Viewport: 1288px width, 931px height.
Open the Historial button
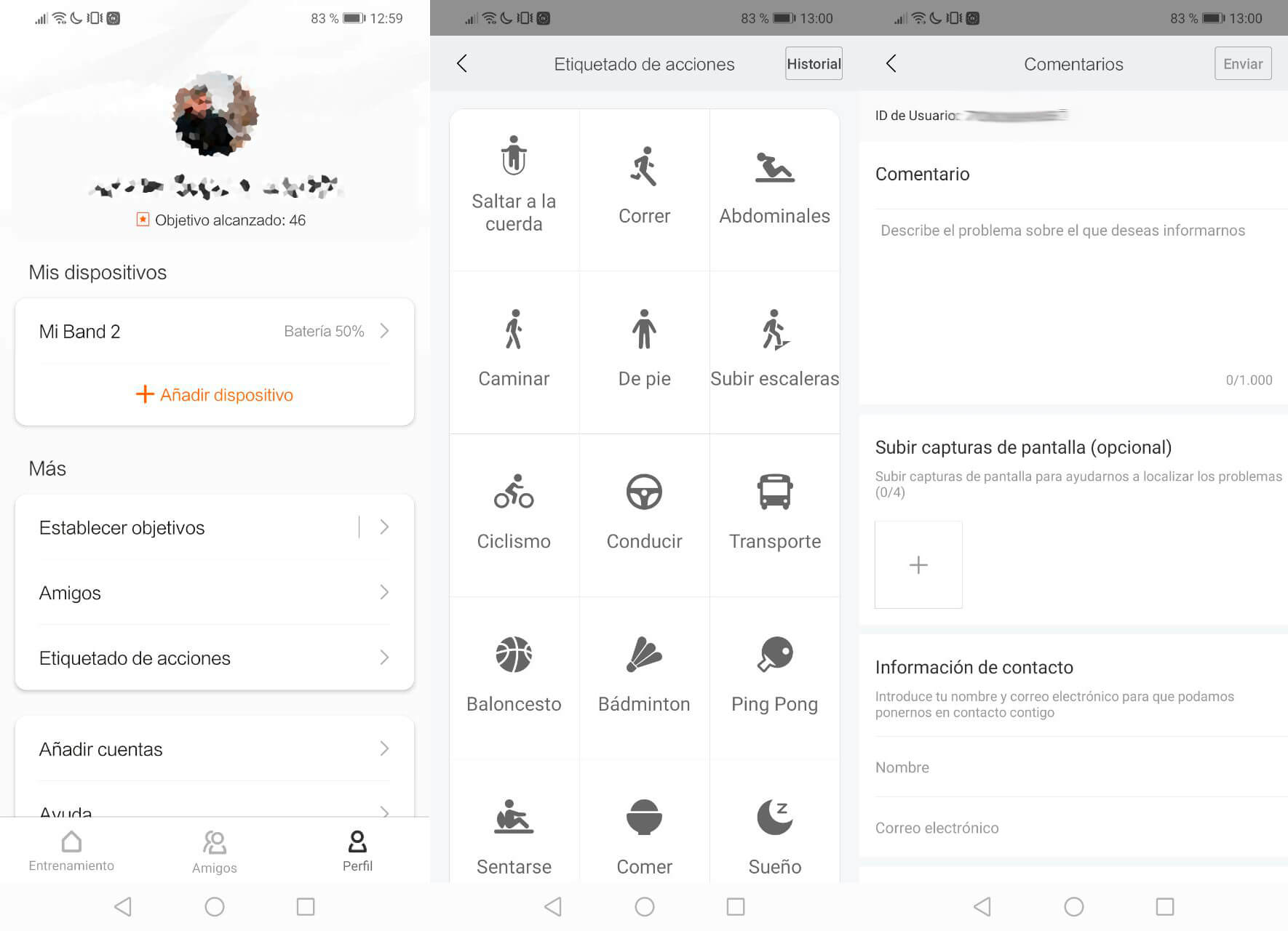point(814,63)
